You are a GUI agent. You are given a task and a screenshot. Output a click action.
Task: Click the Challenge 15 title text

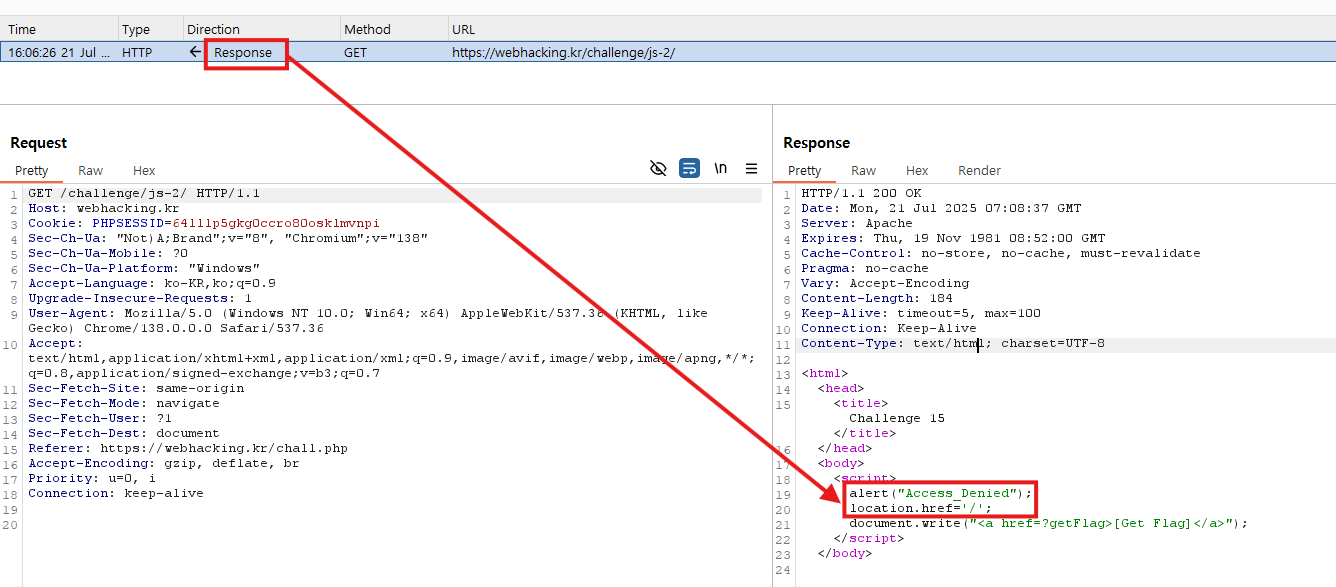tap(897, 419)
